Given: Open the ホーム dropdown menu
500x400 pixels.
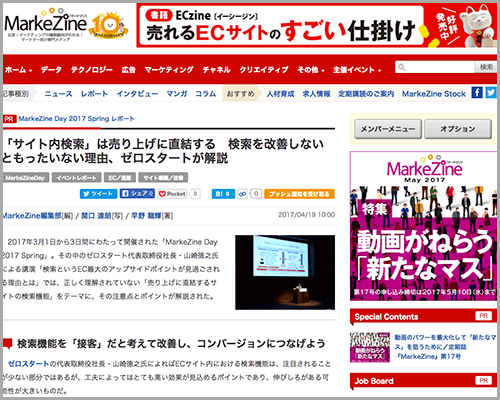Looking at the screenshot, I should (x=18, y=70).
